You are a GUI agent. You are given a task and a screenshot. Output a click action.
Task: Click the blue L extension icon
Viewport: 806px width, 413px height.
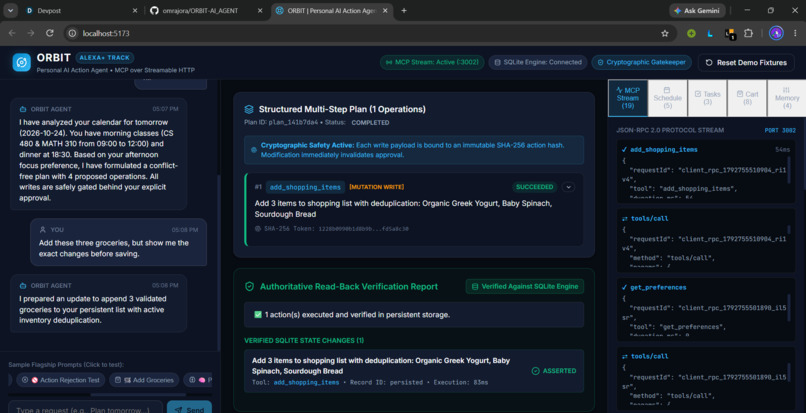tap(710, 33)
